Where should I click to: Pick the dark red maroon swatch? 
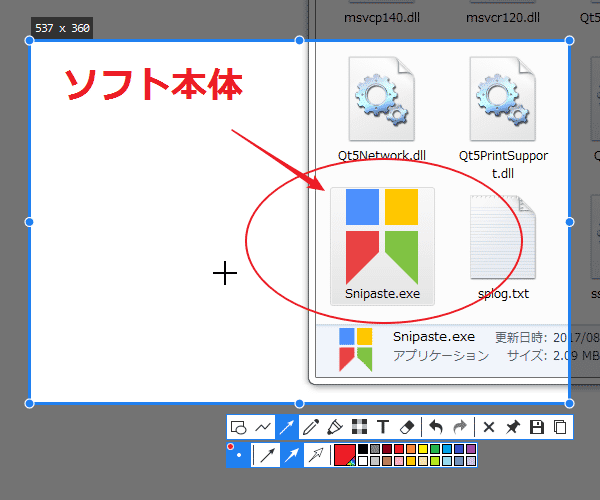(387, 449)
